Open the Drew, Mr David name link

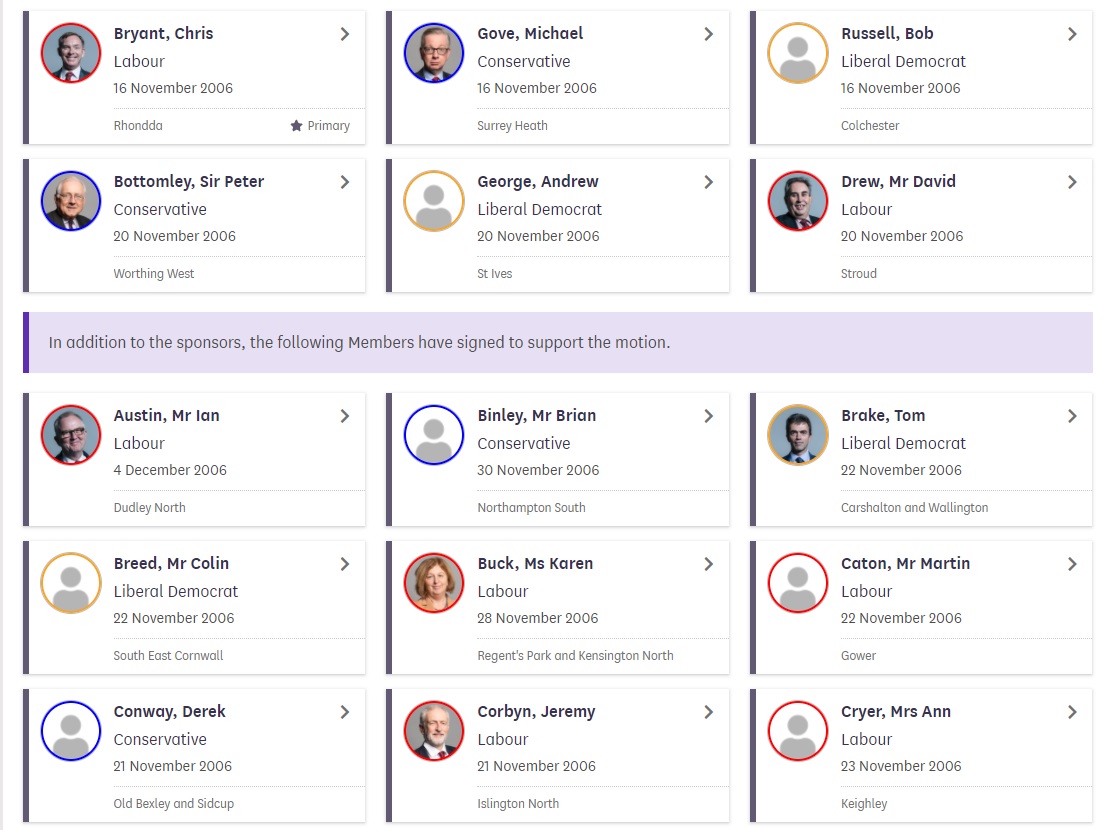point(898,182)
